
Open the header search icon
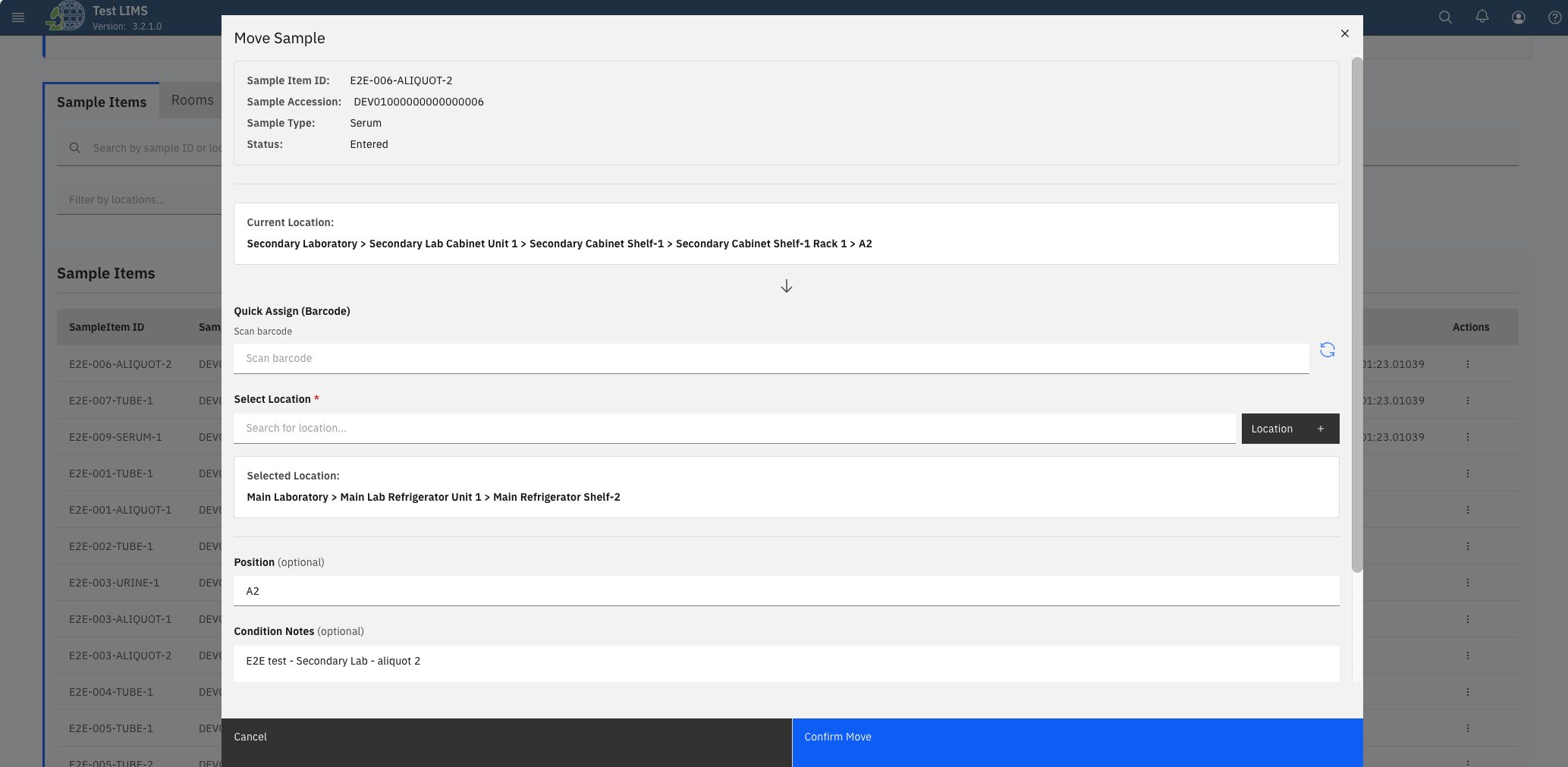[1445, 17]
